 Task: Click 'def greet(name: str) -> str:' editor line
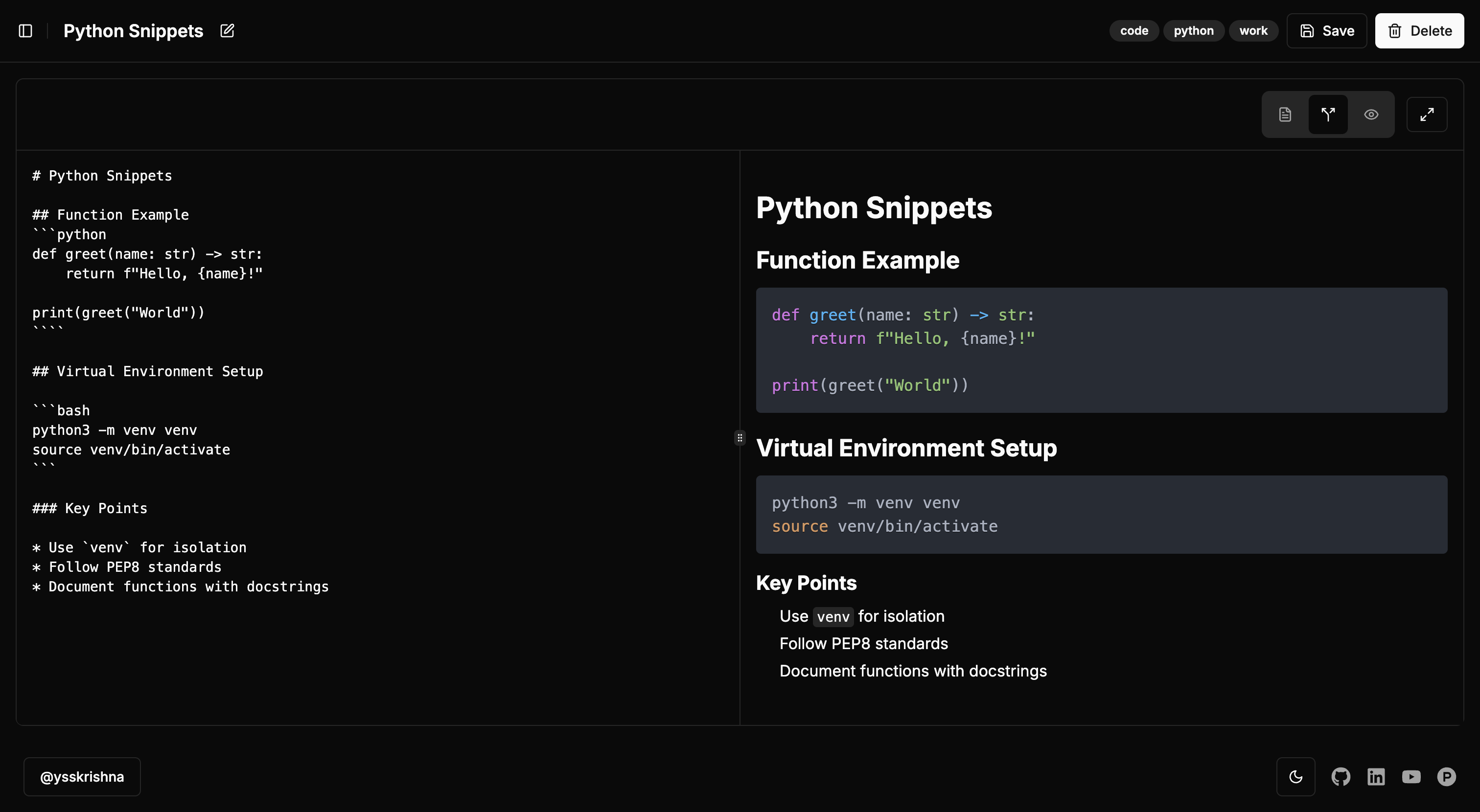[147, 254]
